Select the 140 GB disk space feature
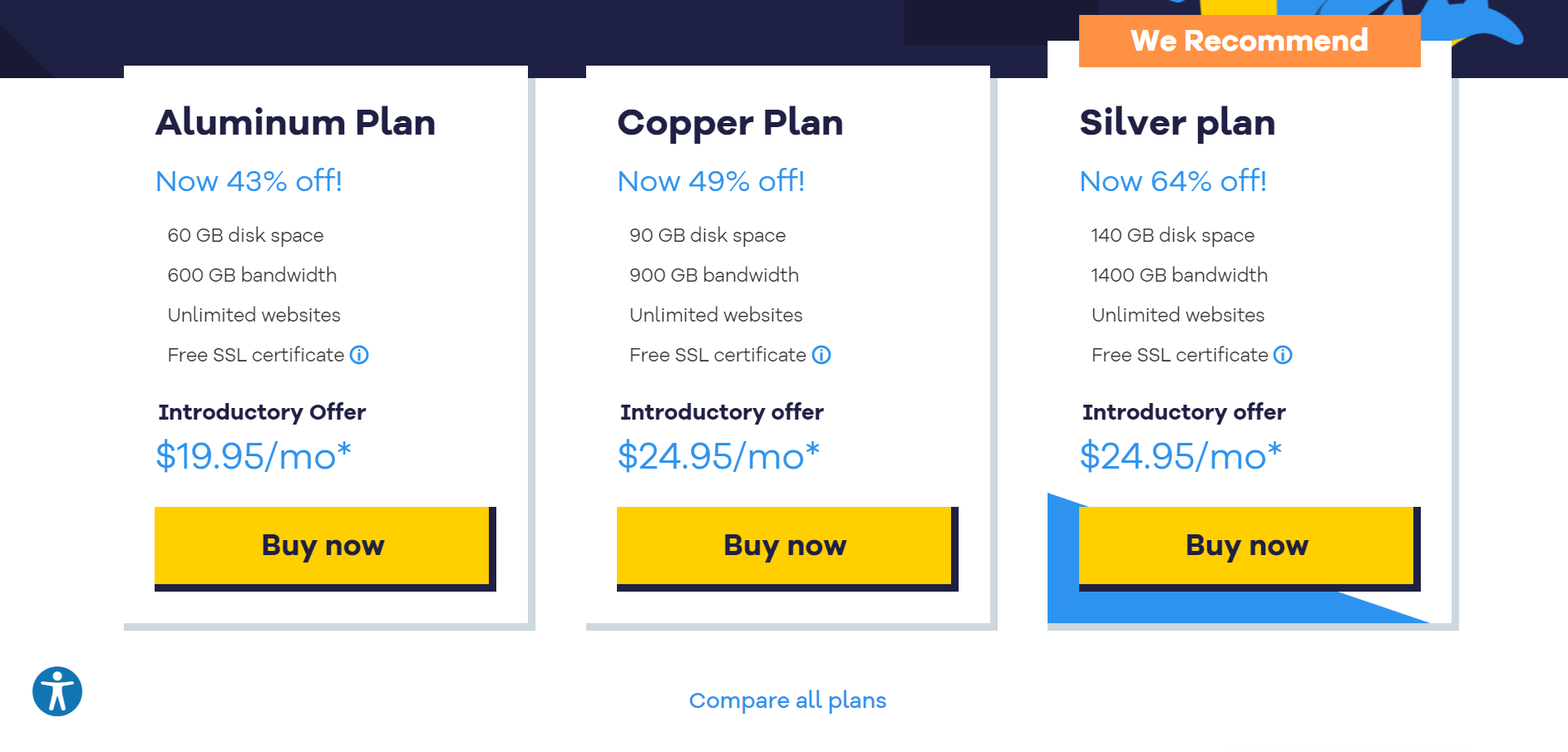The height and width of the screenshot is (752, 1568). (x=1172, y=235)
